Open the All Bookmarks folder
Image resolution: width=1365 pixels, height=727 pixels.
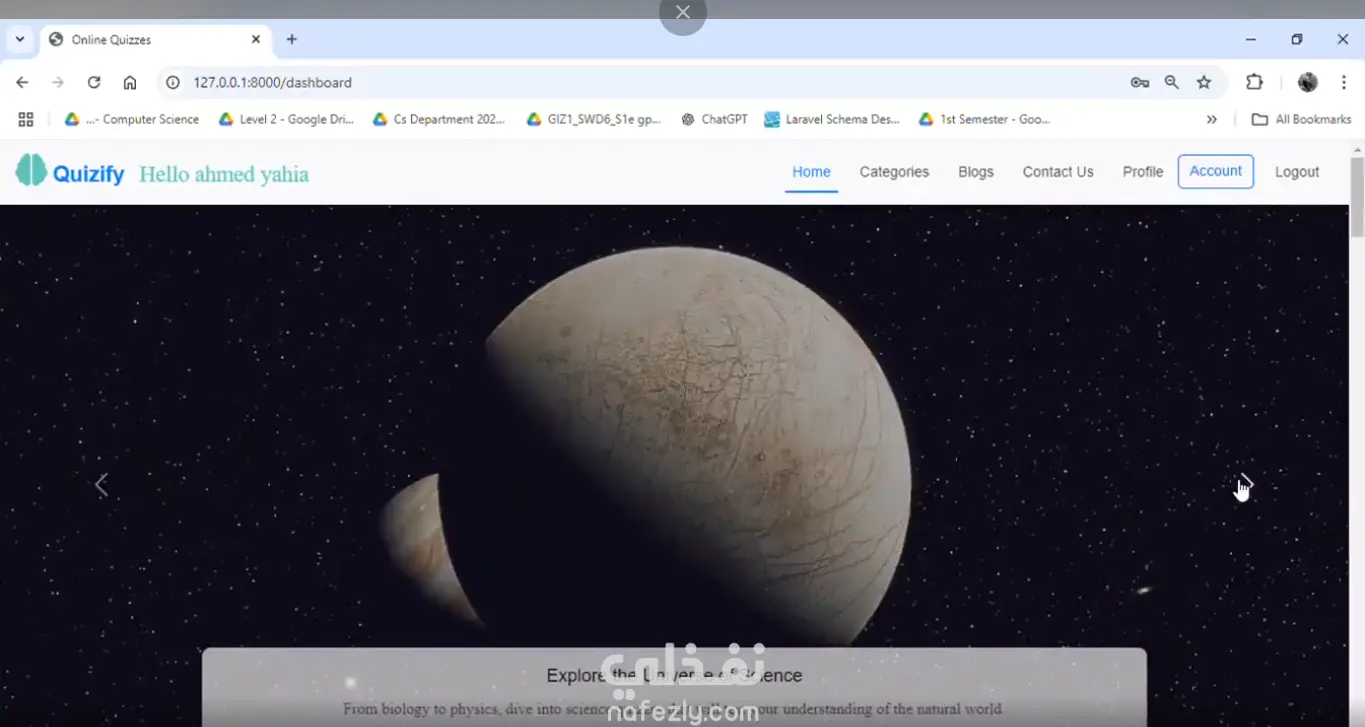pyautogui.click(x=1302, y=119)
